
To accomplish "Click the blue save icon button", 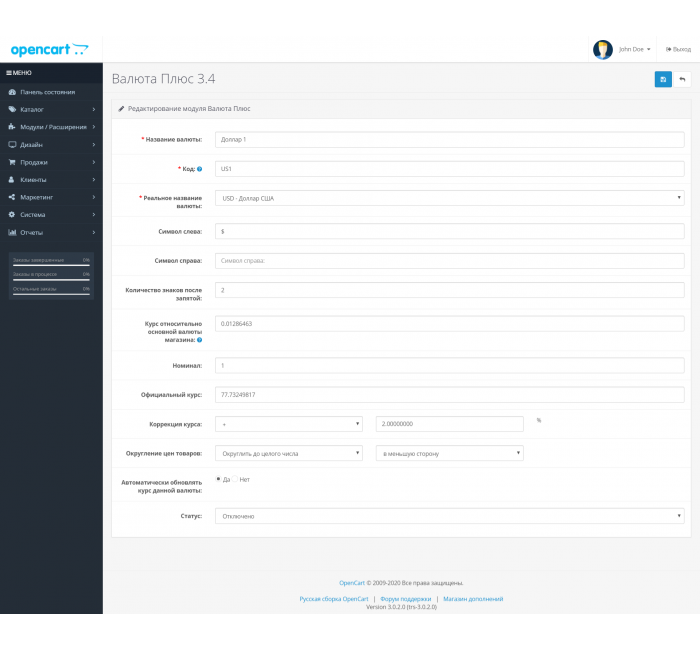I will coord(663,79).
